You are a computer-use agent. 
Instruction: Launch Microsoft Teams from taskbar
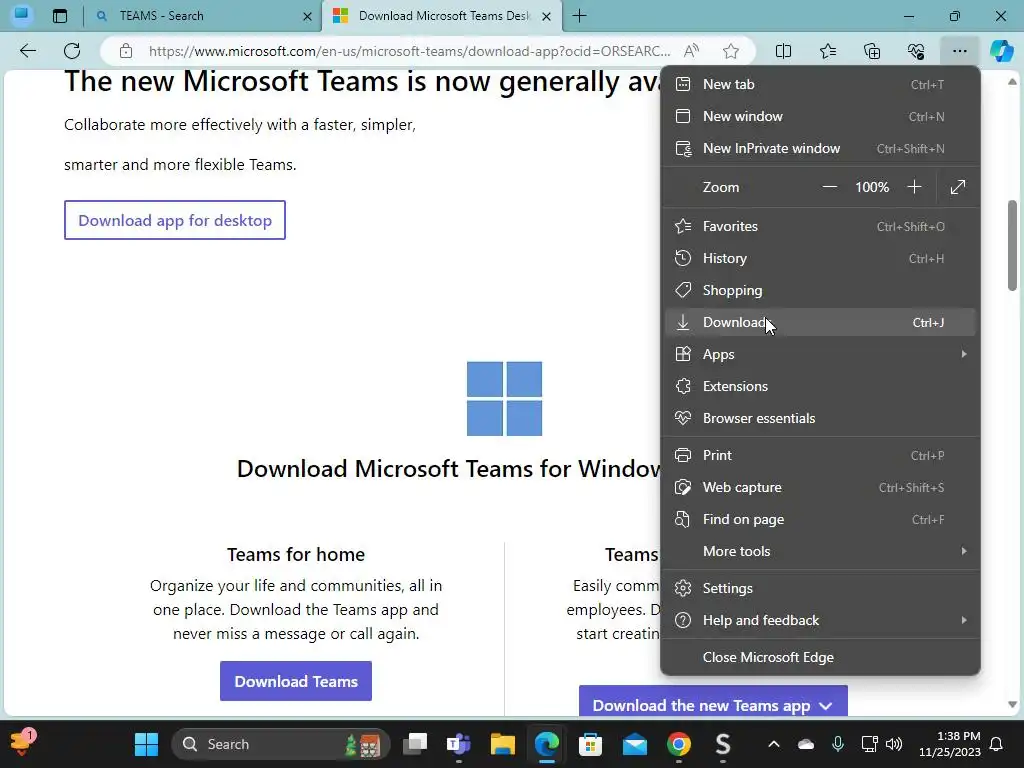(x=458, y=744)
